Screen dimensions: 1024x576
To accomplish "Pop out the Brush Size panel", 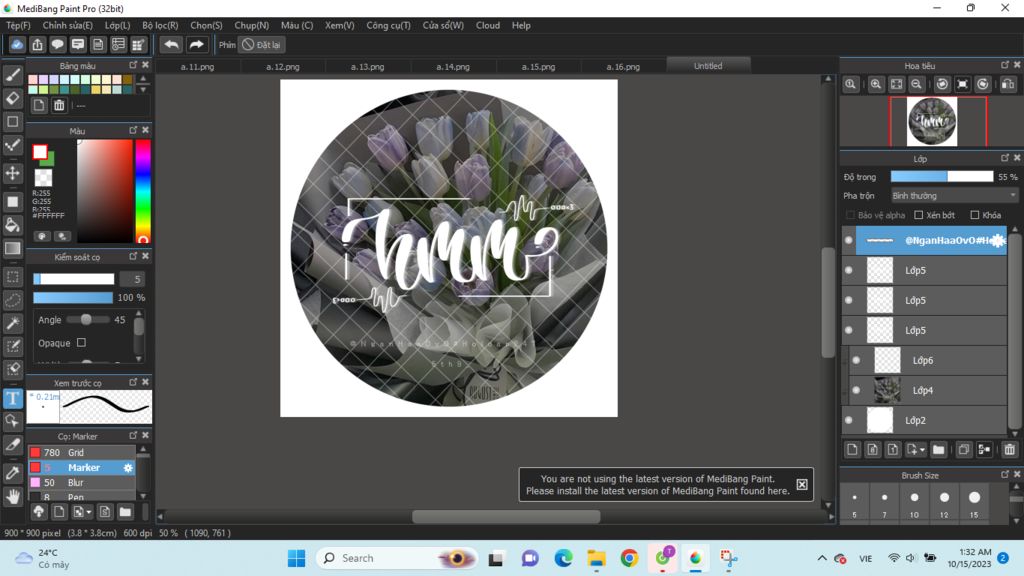I will pos(1005,475).
